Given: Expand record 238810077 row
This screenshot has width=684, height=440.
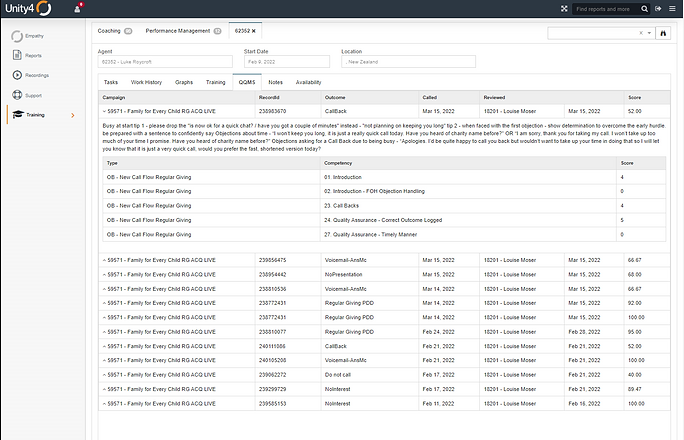Looking at the screenshot, I should click(104, 332).
